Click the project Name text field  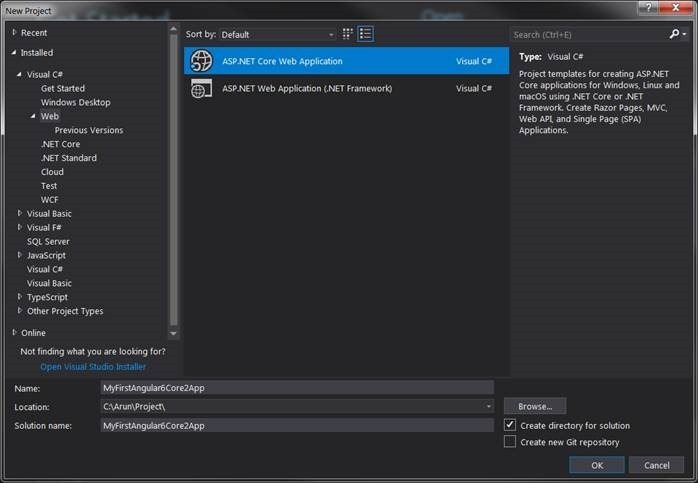297,388
